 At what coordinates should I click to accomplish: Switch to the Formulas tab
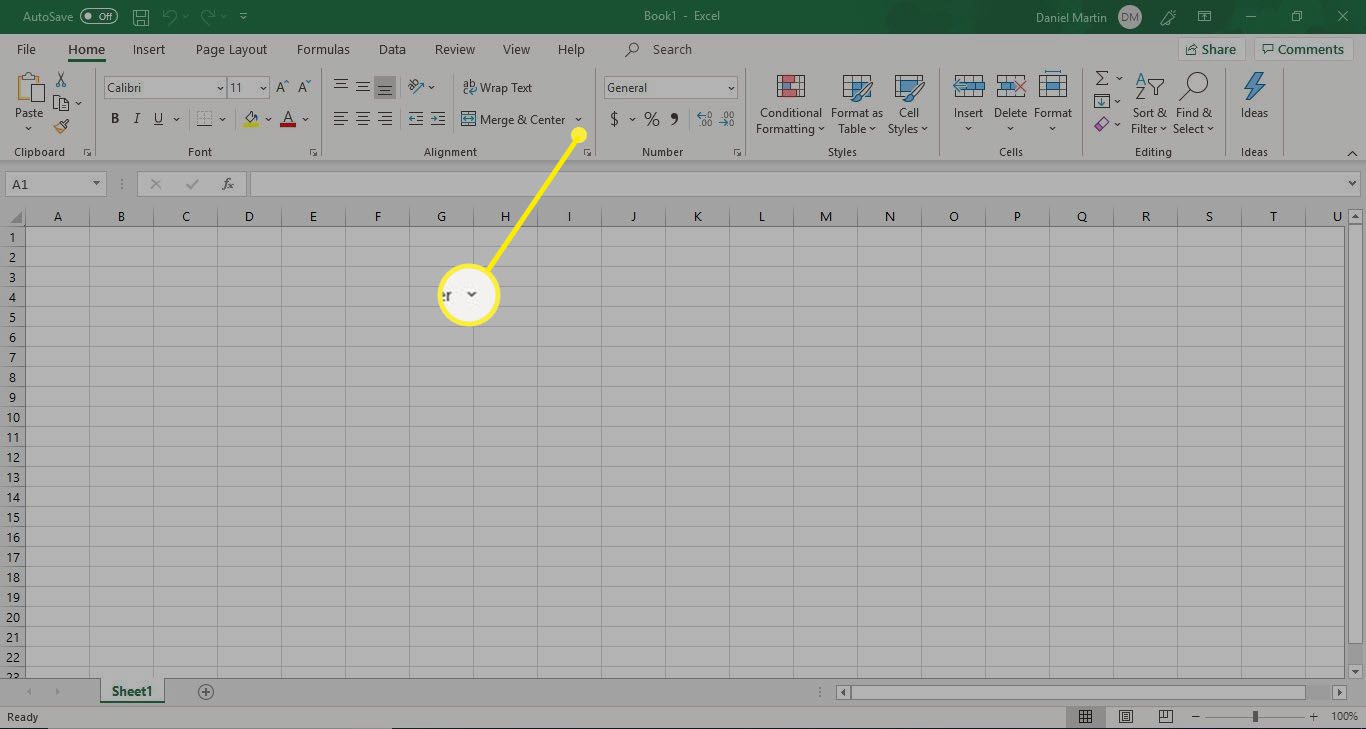click(323, 49)
